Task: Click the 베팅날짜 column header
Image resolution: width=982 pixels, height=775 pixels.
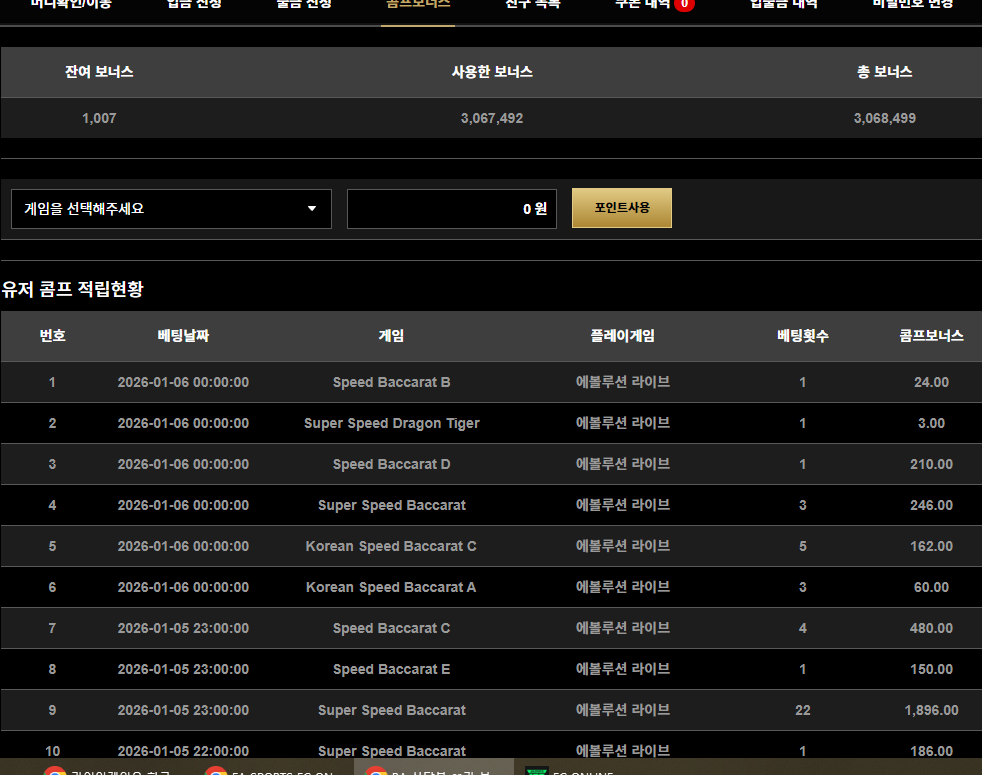Action: pos(183,336)
